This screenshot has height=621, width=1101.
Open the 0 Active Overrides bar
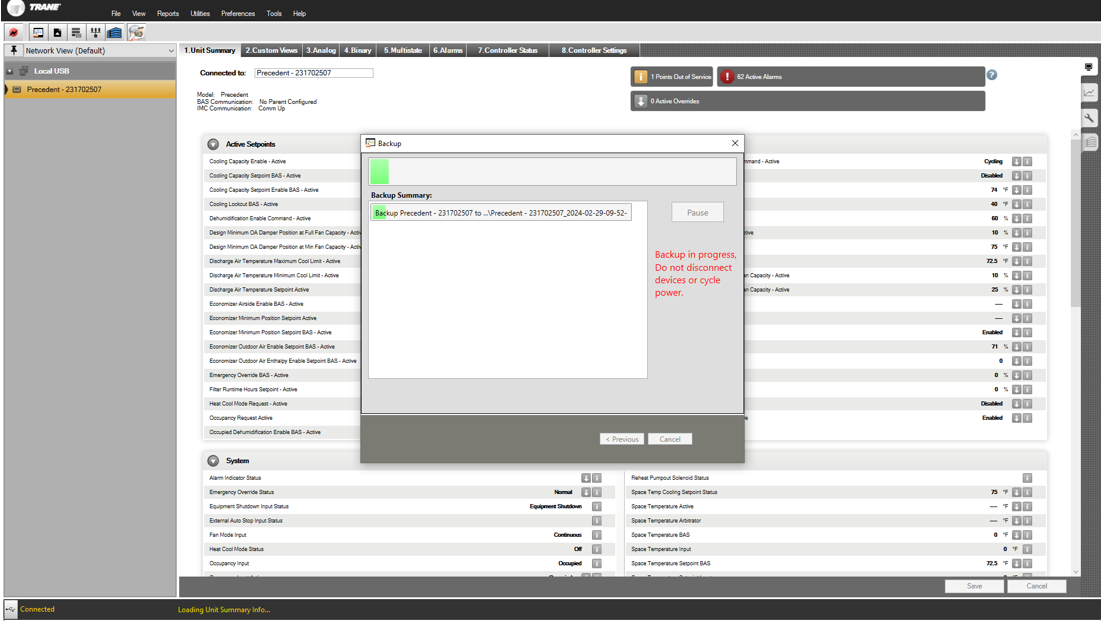coord(807,101)
